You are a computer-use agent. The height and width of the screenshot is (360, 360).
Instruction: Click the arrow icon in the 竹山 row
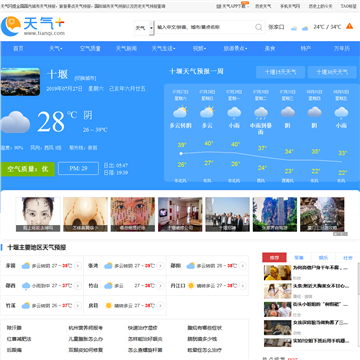160,286
